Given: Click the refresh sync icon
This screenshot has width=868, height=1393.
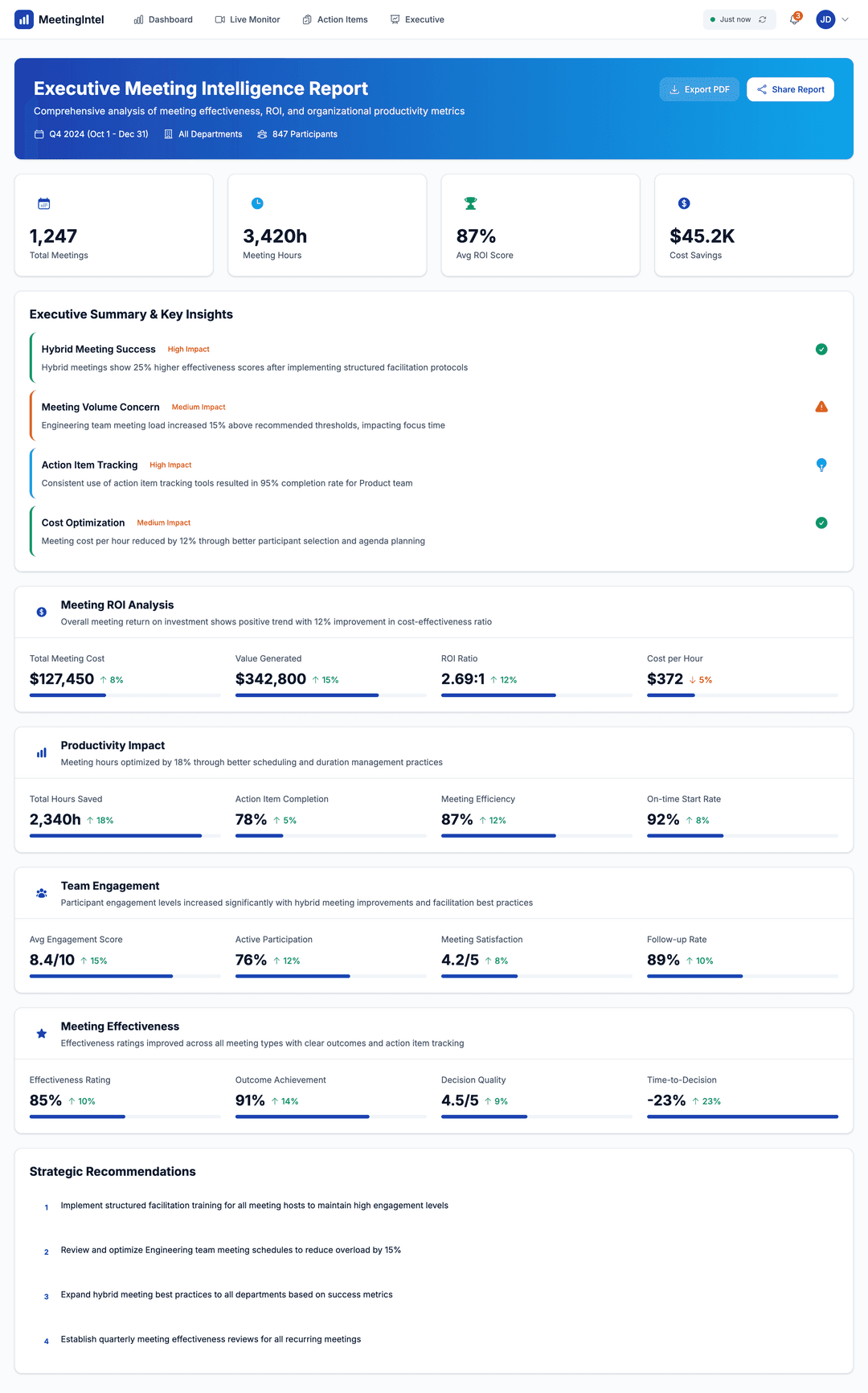Looking at the screenshot, I should click(763, 19).
